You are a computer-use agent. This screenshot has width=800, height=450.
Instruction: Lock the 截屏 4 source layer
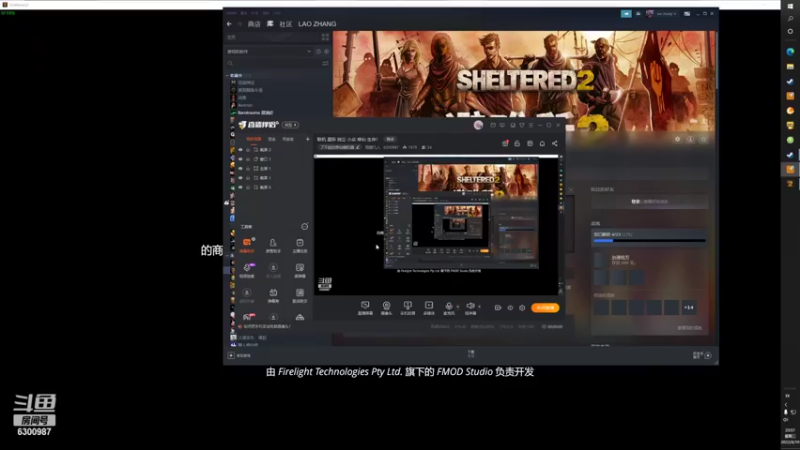(x=248, y=187)
